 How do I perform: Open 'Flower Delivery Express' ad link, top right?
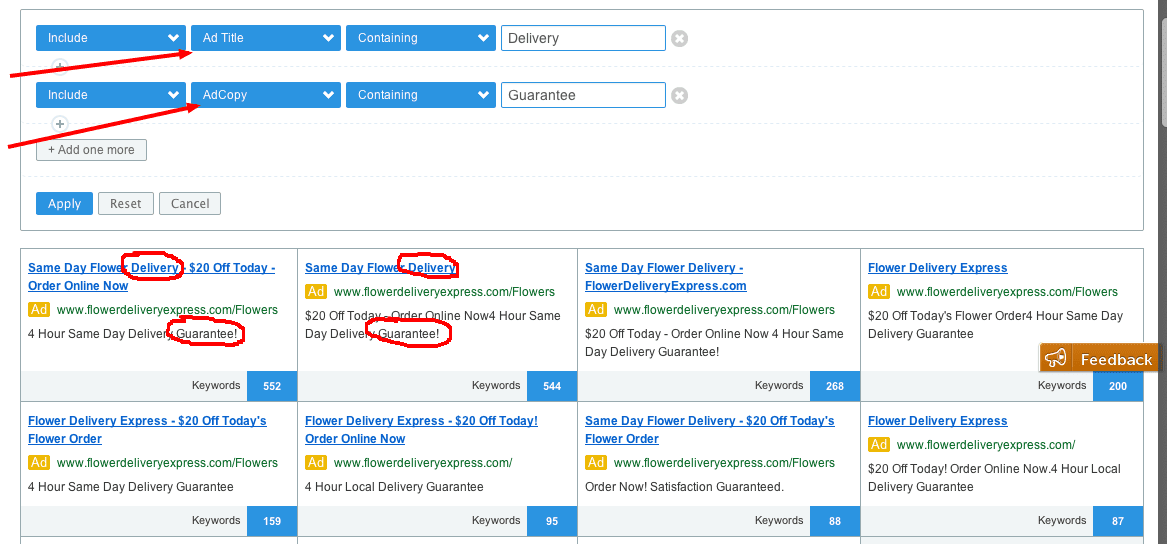click(937, 268)
